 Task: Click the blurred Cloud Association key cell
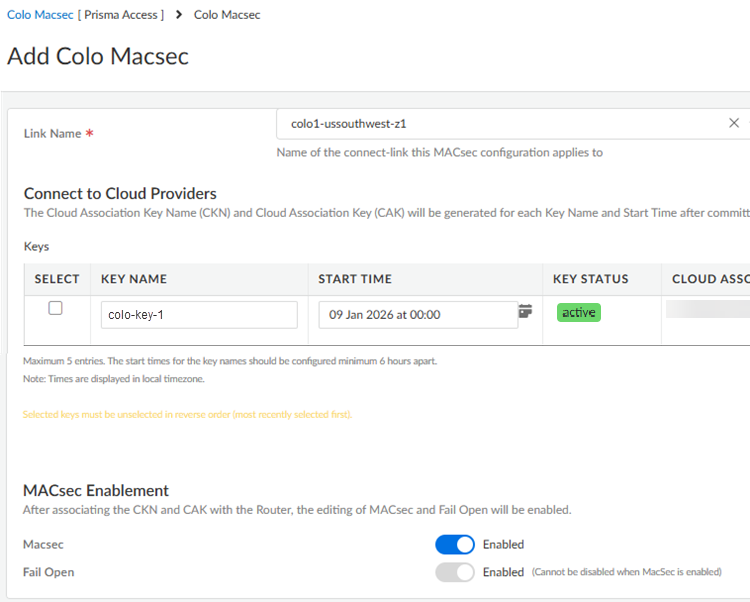coord(707,313)
